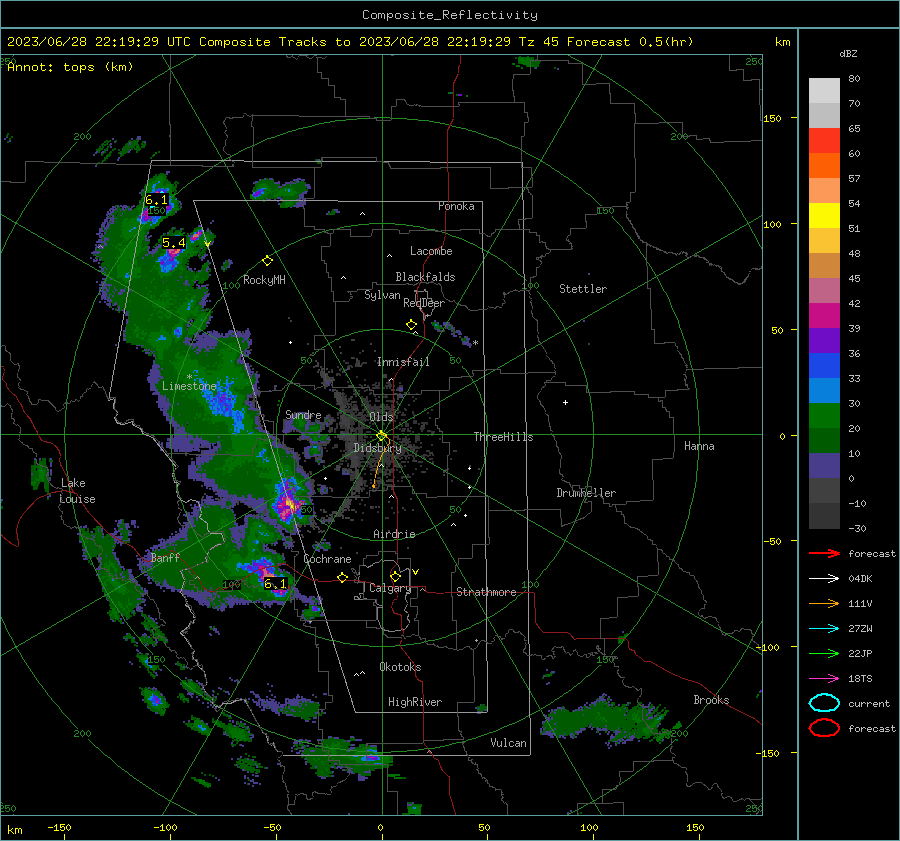
Task: Select the orange 111V track arrow
Action: coord(824,603)
